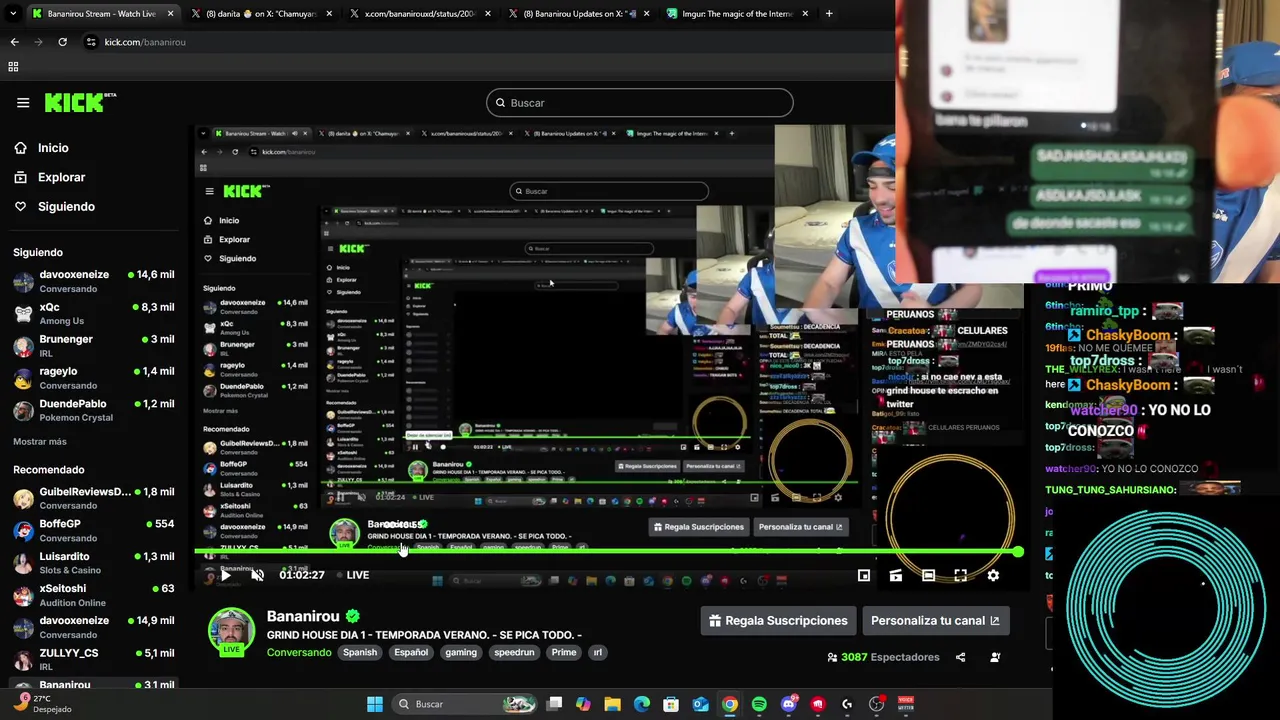
Task: Click the main Kick Buscar search field
Action: (639, 103)
